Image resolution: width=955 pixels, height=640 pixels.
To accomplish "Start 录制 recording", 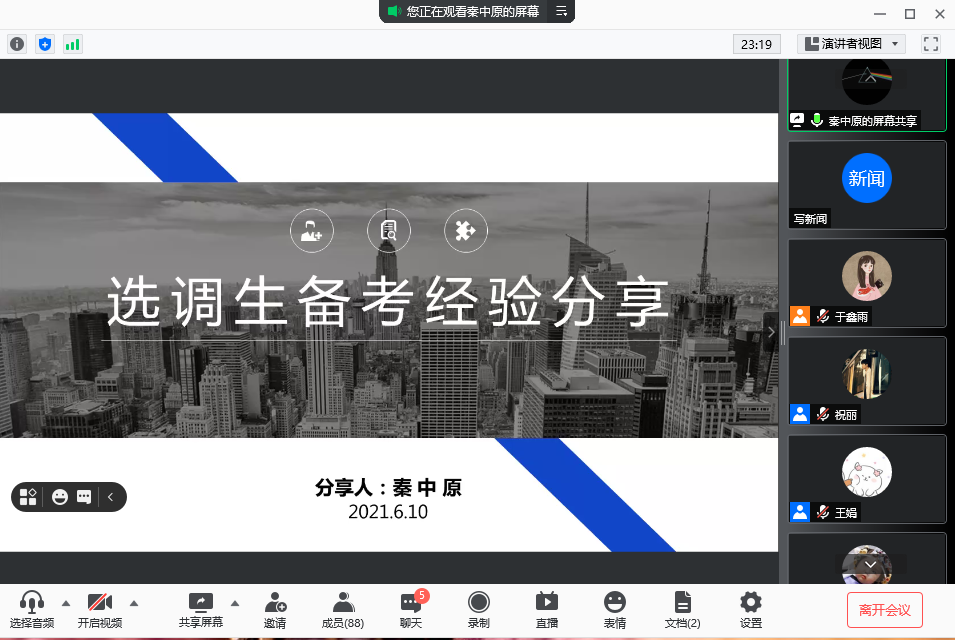I will pos(479,610).
